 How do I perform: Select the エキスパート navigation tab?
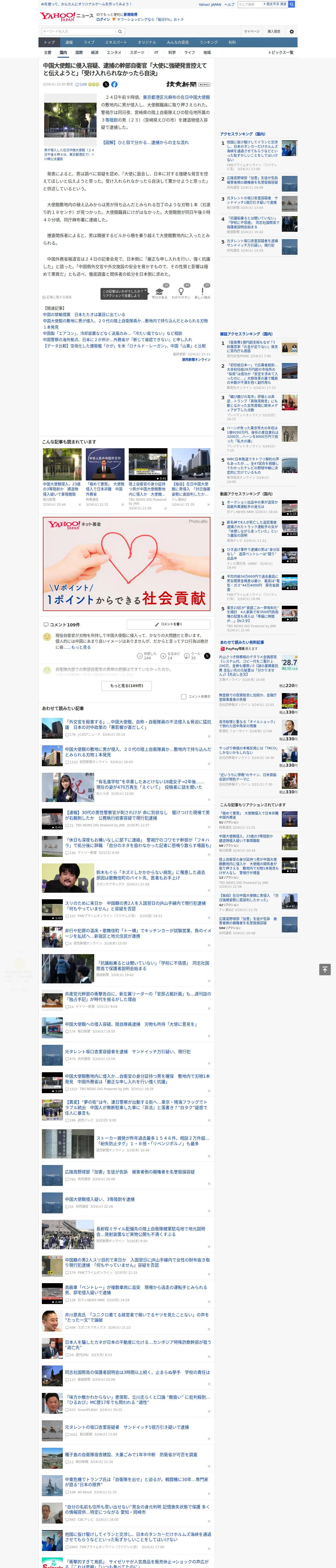(x=116, y=43)
